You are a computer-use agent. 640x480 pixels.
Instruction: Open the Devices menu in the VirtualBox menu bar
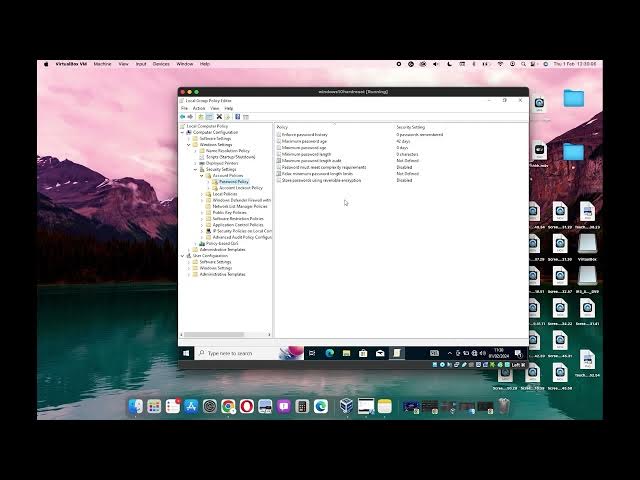161,64
